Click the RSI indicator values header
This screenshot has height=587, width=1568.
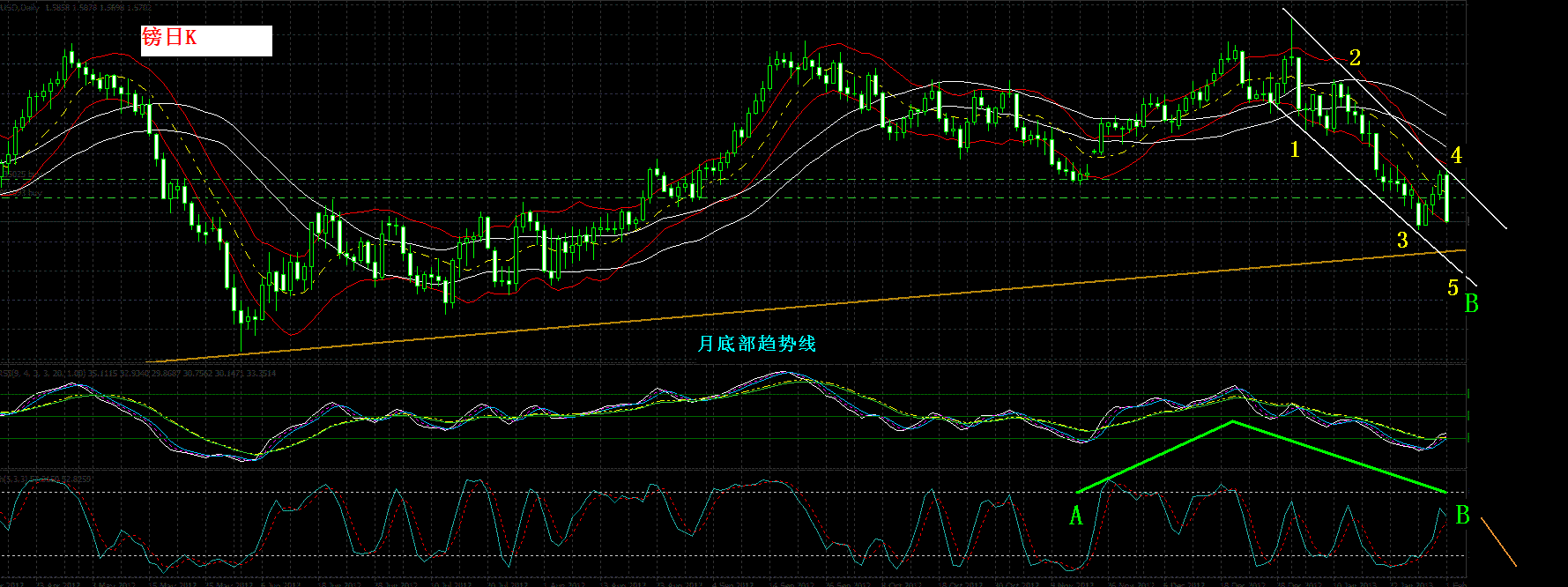[138, 374]
